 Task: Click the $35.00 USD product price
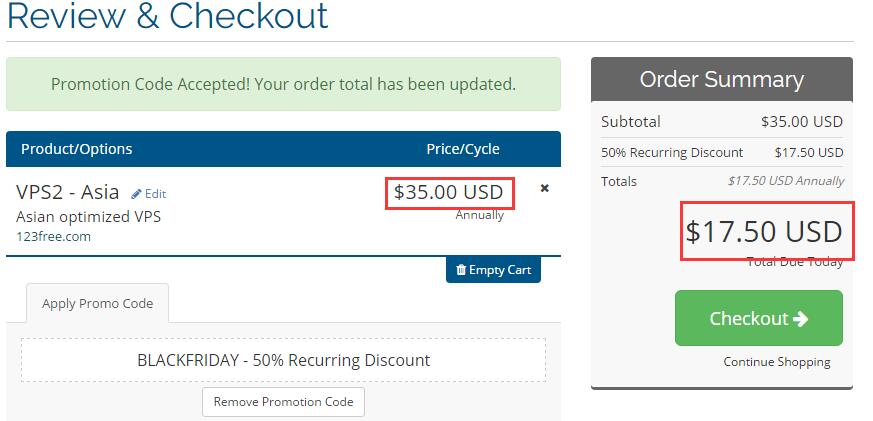pyautogui.click(x=449, y=193)
